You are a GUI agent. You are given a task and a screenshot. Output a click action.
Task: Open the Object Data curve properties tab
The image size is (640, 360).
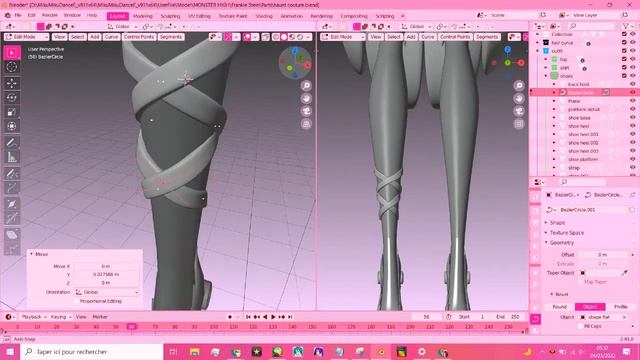coord(536,319)
